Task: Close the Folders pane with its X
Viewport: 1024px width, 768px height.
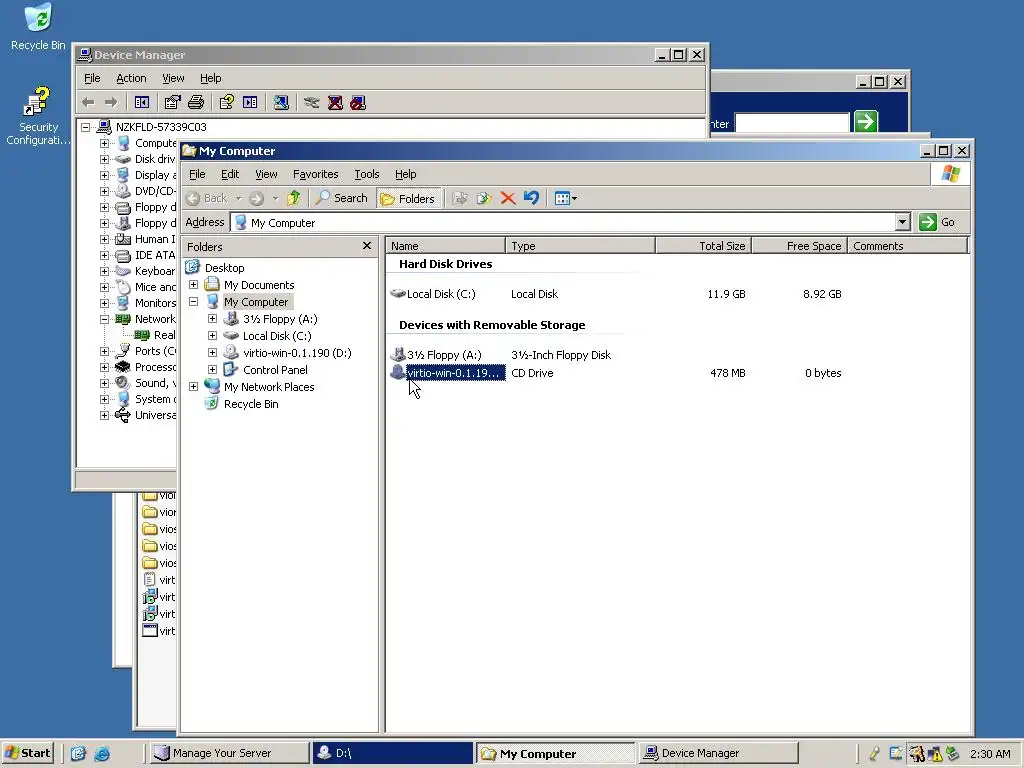Action: pyautogui.click(x=367, y=246)
